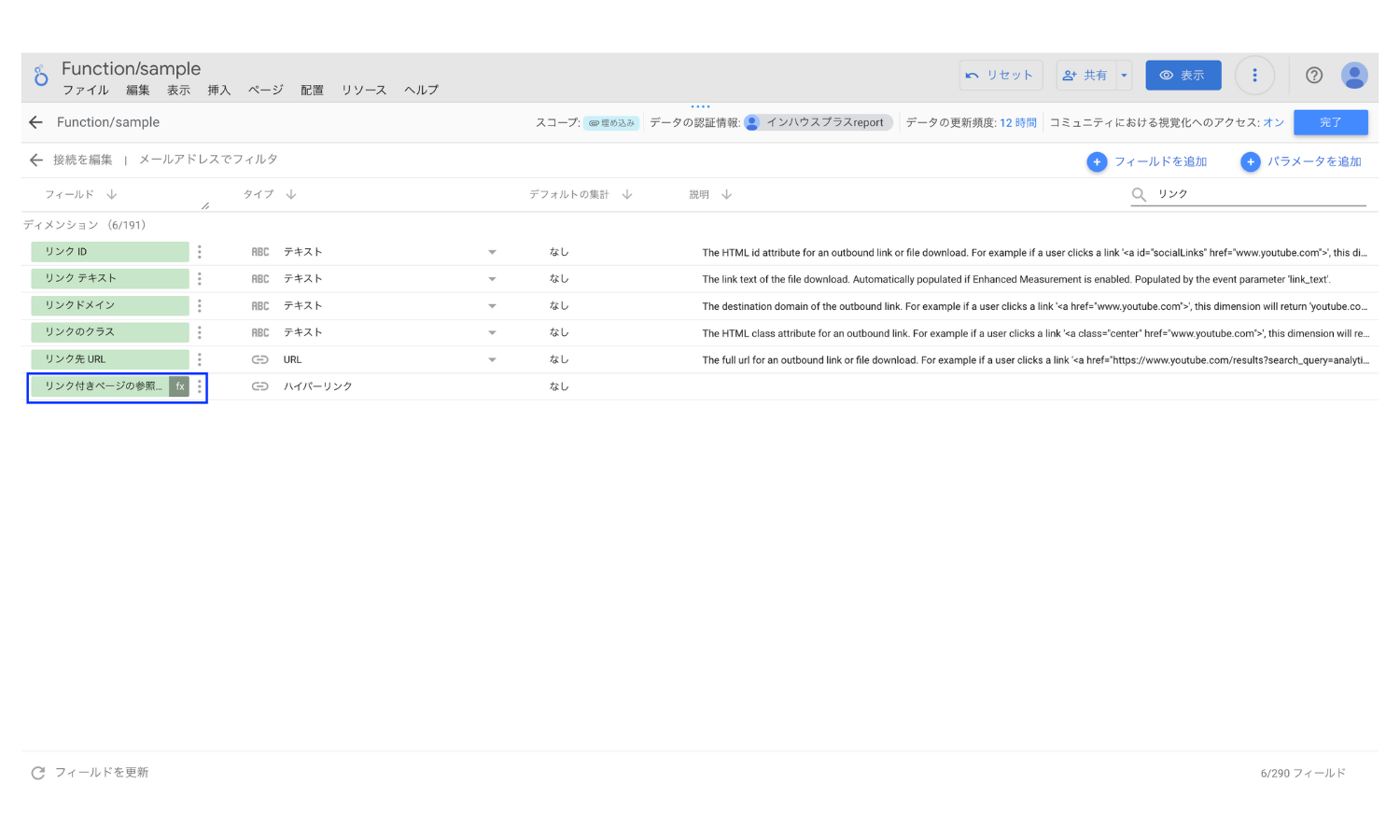Click the search field containing リンク
Image resolution: width=1400 pixels, height=840 pixels.
pos(1249,194)
